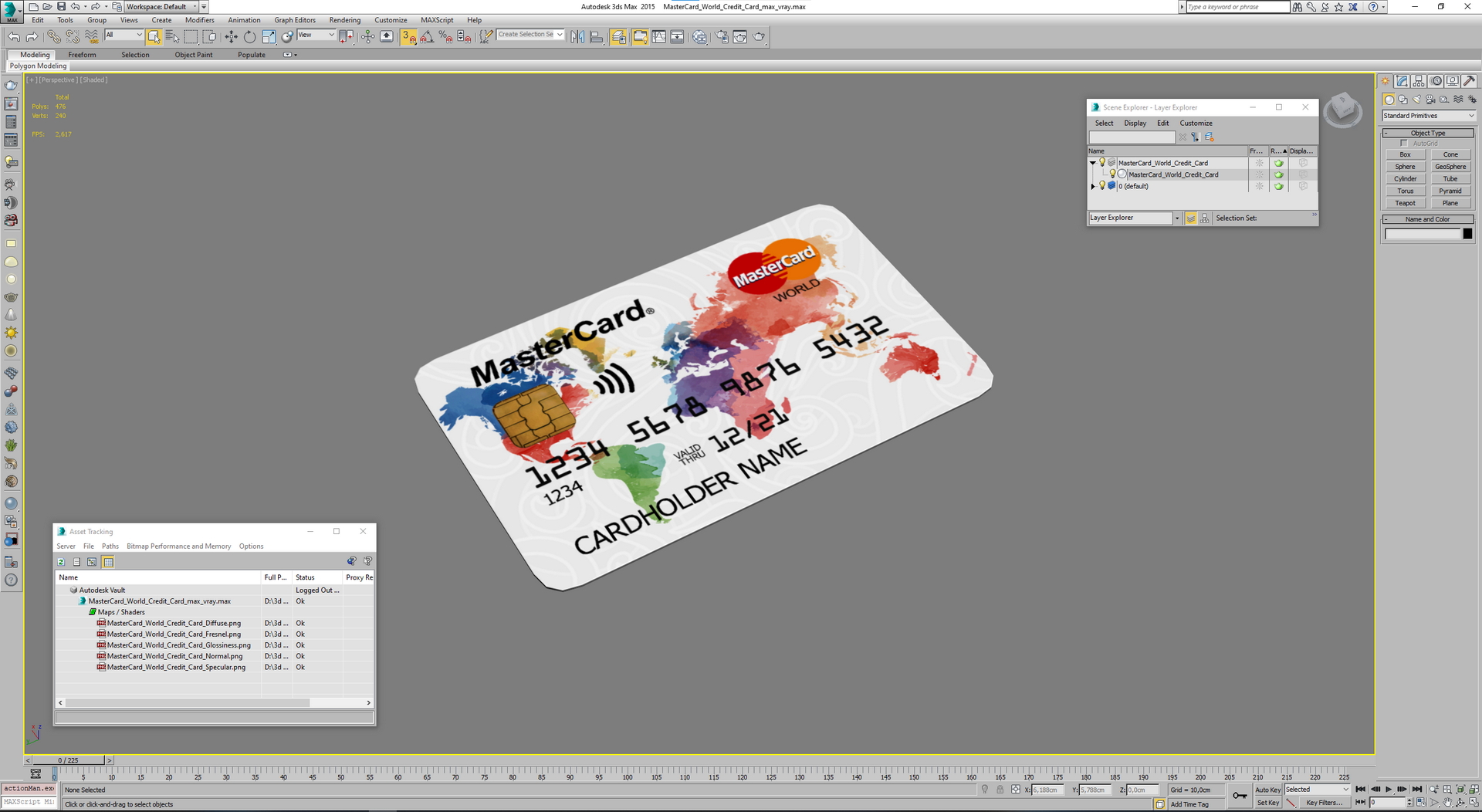Select the Lights category icon
1482x812 pixels.
click(x=1416, y=100)
